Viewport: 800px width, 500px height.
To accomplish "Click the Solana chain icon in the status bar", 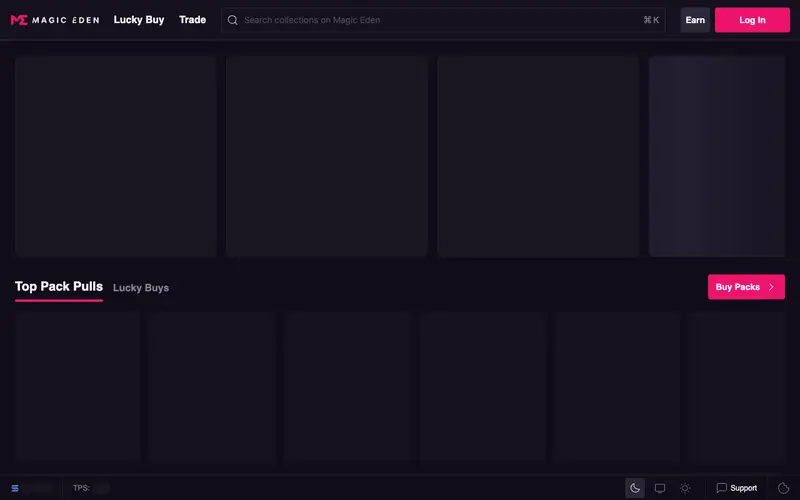I will click(15, 488).
